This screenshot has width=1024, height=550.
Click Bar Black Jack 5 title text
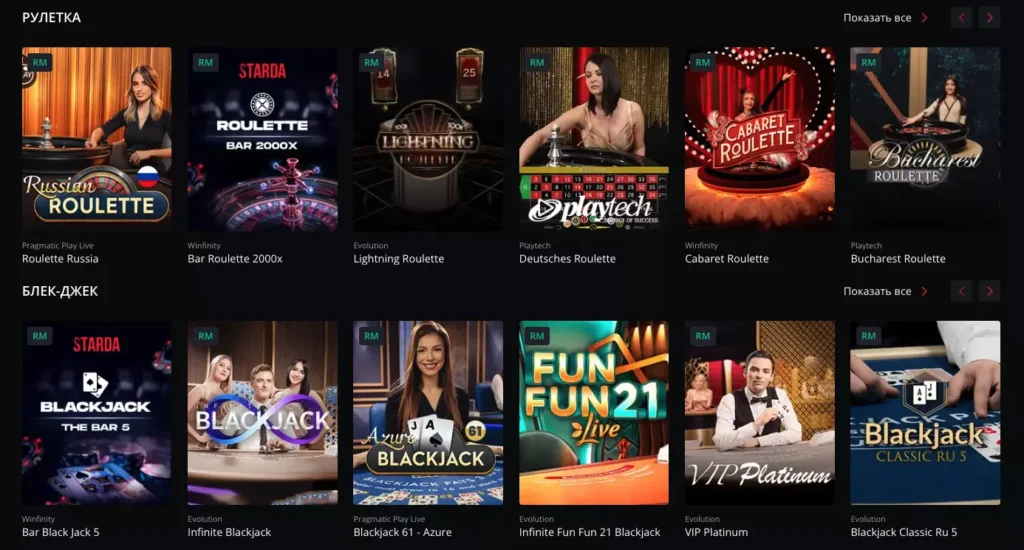pyautogui.click(x=61, y=532)
